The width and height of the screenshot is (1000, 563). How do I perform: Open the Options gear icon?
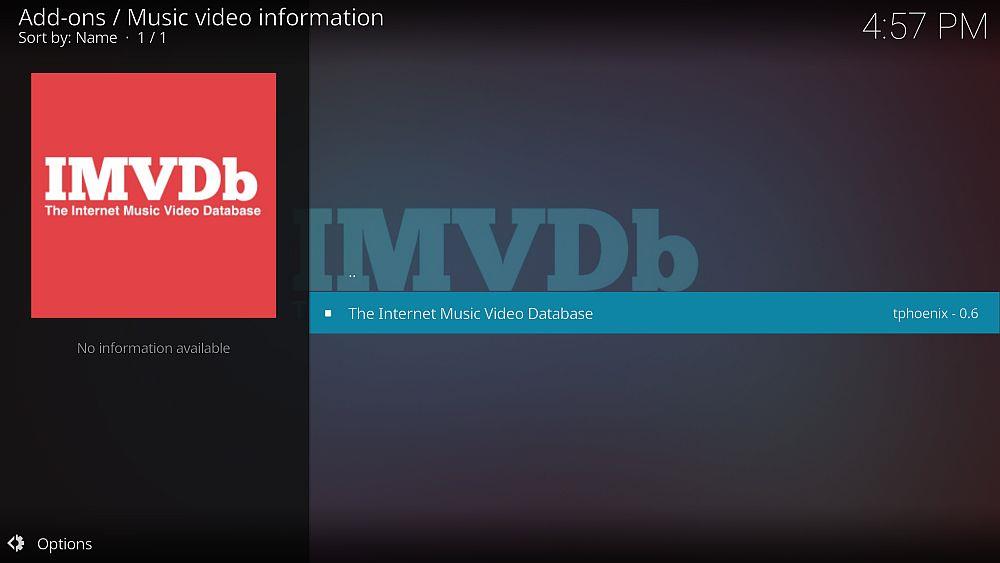16,543
